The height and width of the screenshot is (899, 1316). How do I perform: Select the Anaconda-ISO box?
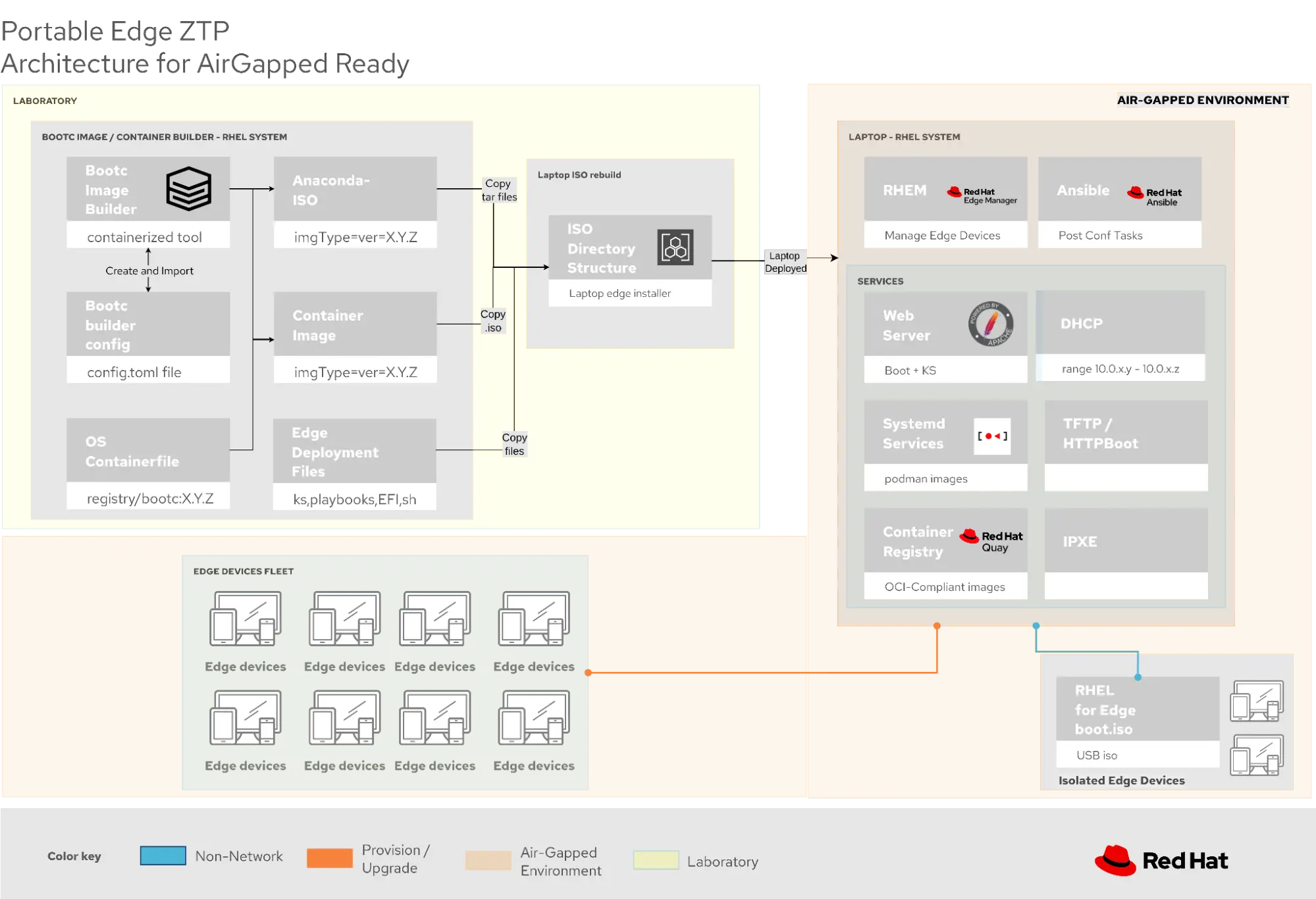355,202
